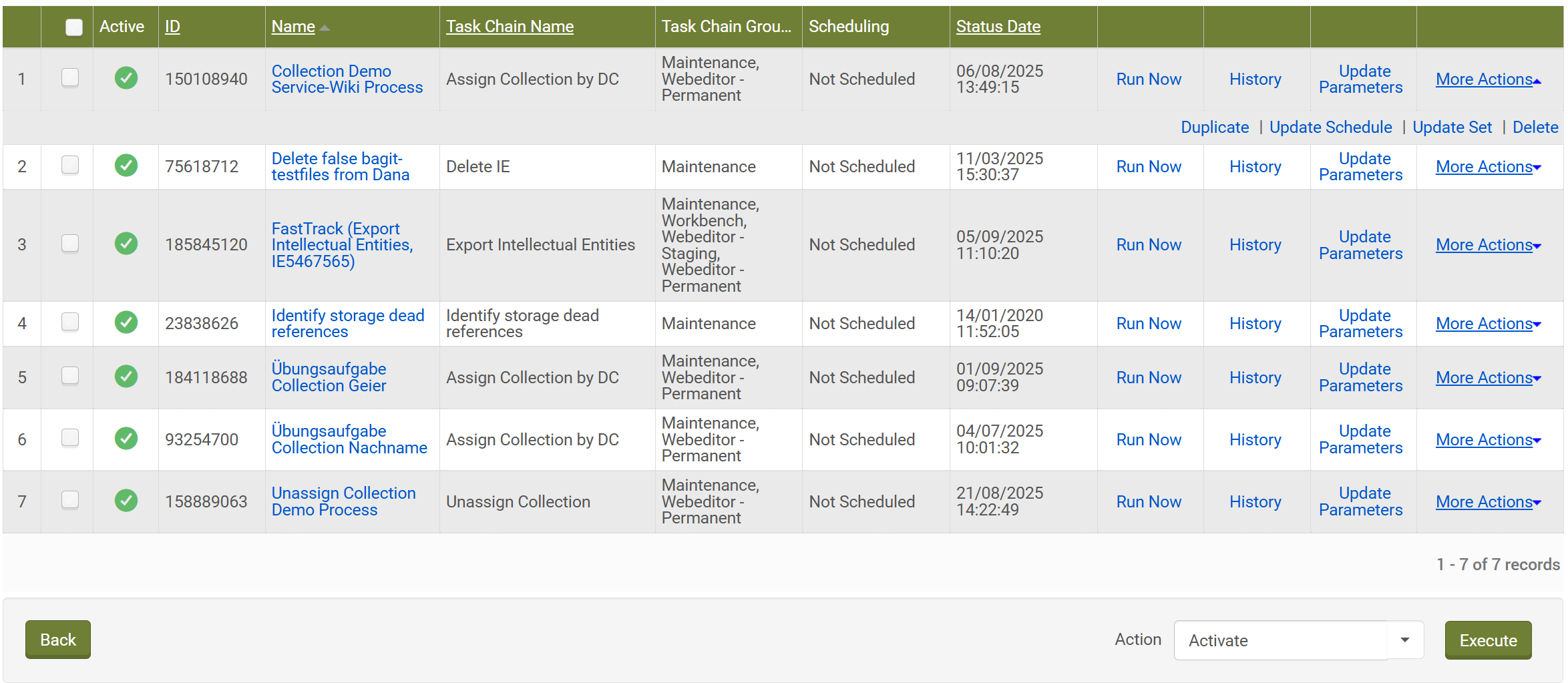The height and width of the screenshot is (683, 1568).
Task: Choose Duplicate from the expanded actions
Action: point(1214,127)
